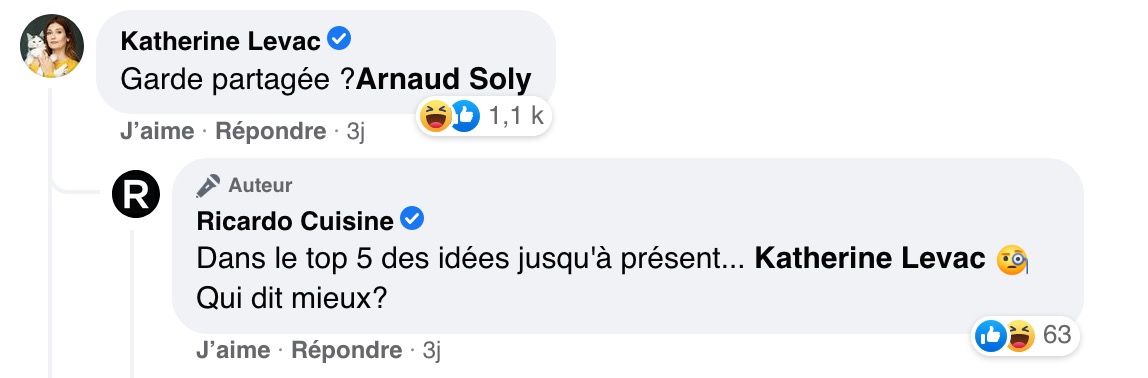Image resolution: width=1148 pixels, height=378 pixels.
Task: Click the Ricardo Cuisine R logo avatar
Action: 135,194
